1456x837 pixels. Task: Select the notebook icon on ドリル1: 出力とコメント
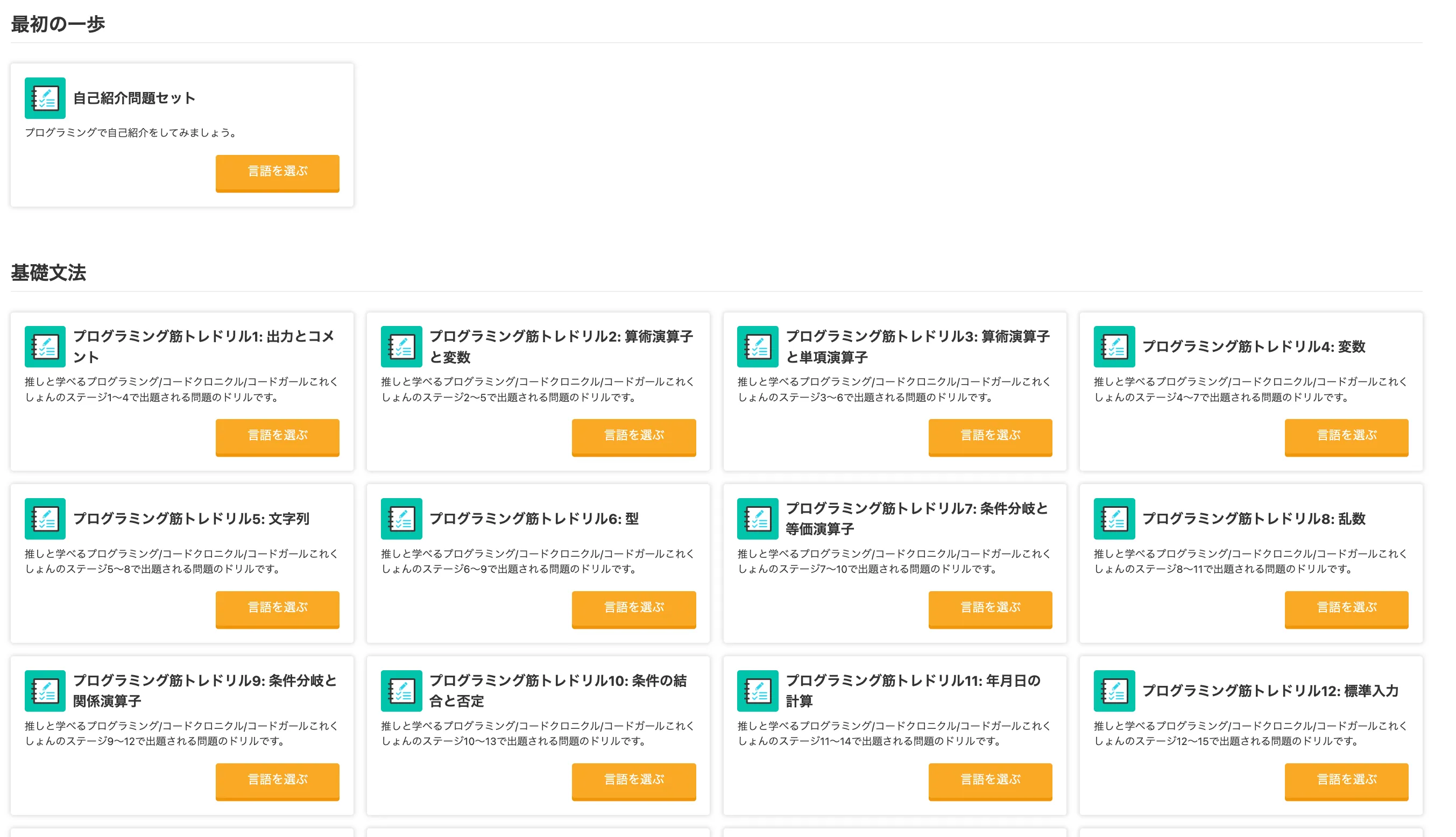tap(46, 346)
